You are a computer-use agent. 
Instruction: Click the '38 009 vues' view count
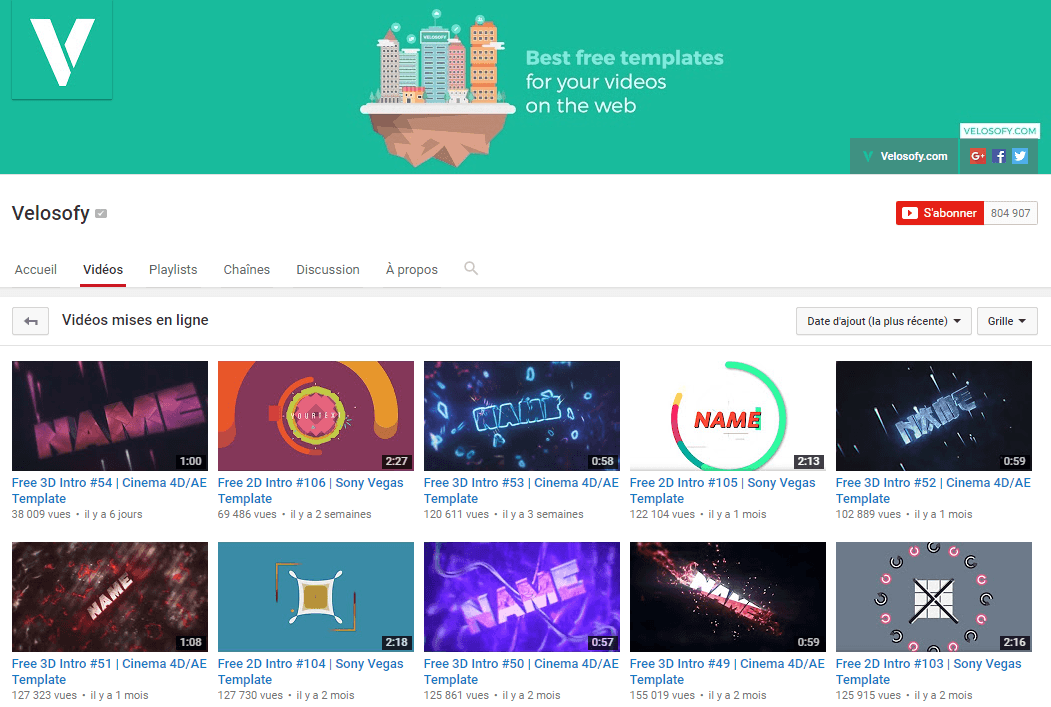click(41, 514)
